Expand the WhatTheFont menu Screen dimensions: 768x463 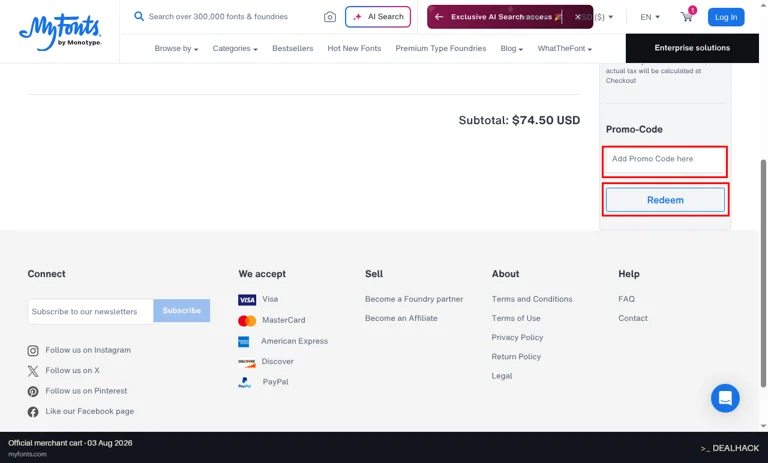click(565, 49)
